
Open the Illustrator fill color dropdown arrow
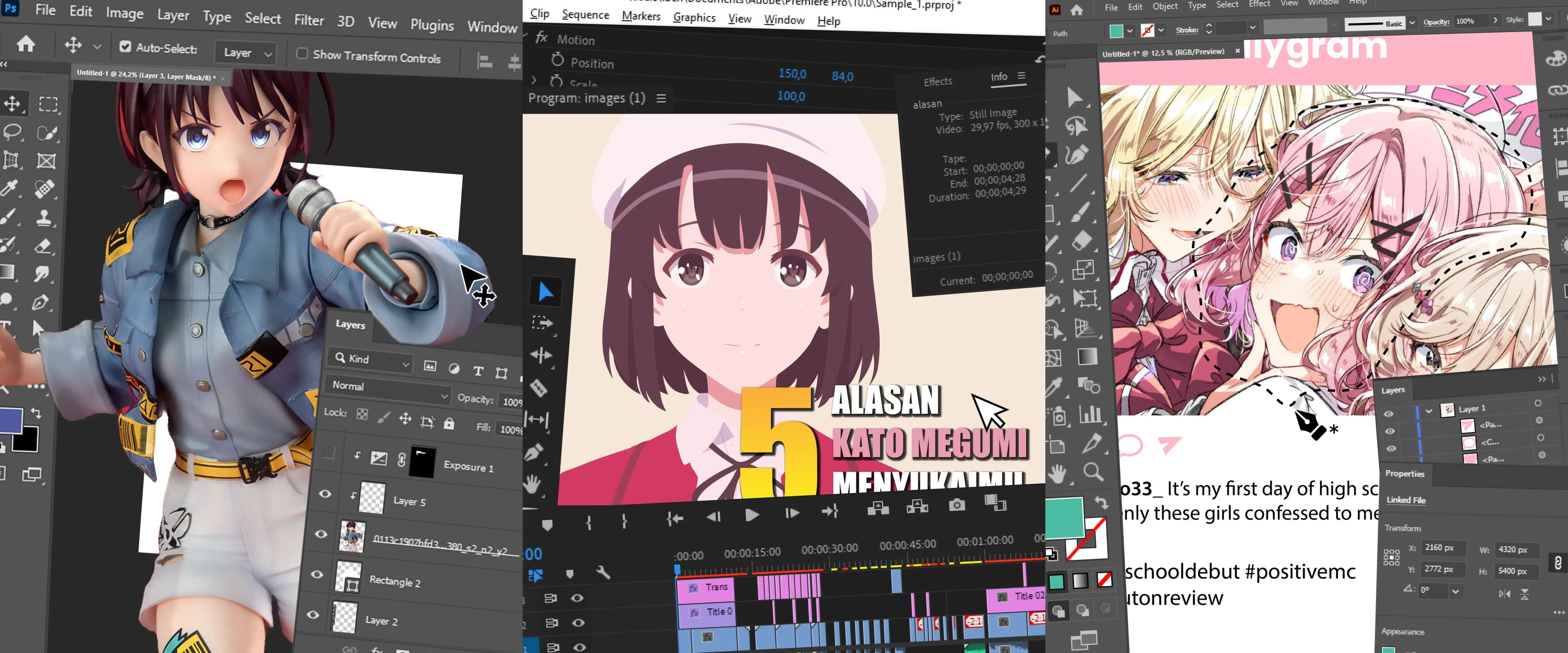tap(1130, 31)
